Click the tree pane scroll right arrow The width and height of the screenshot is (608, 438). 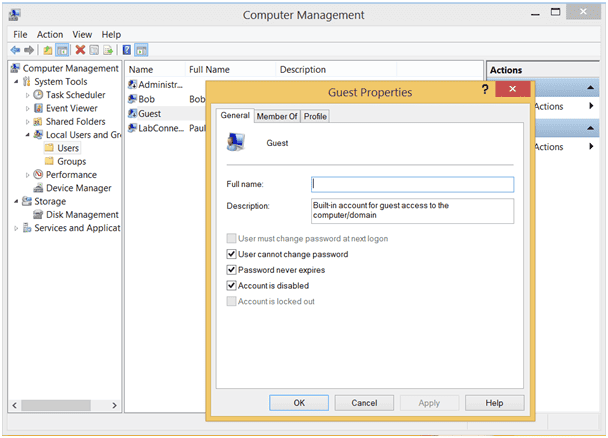[114, 405]
